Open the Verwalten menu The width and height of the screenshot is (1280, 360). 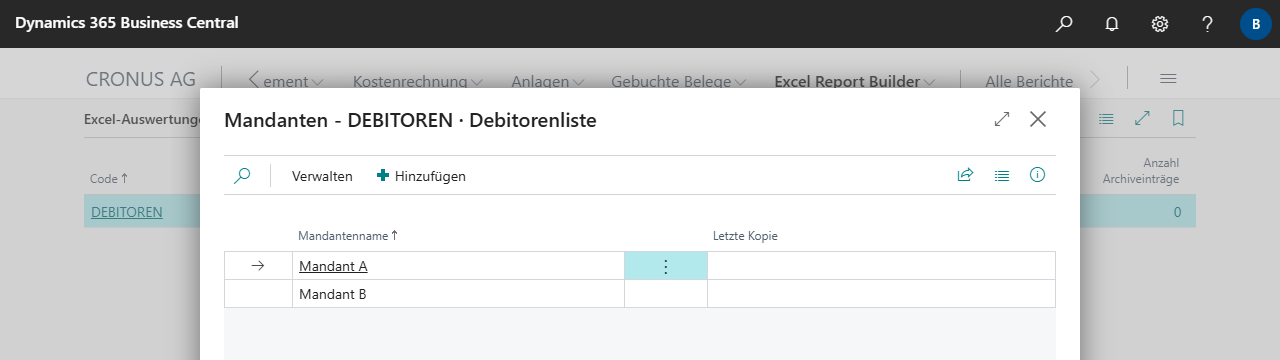tap(322, 176)
